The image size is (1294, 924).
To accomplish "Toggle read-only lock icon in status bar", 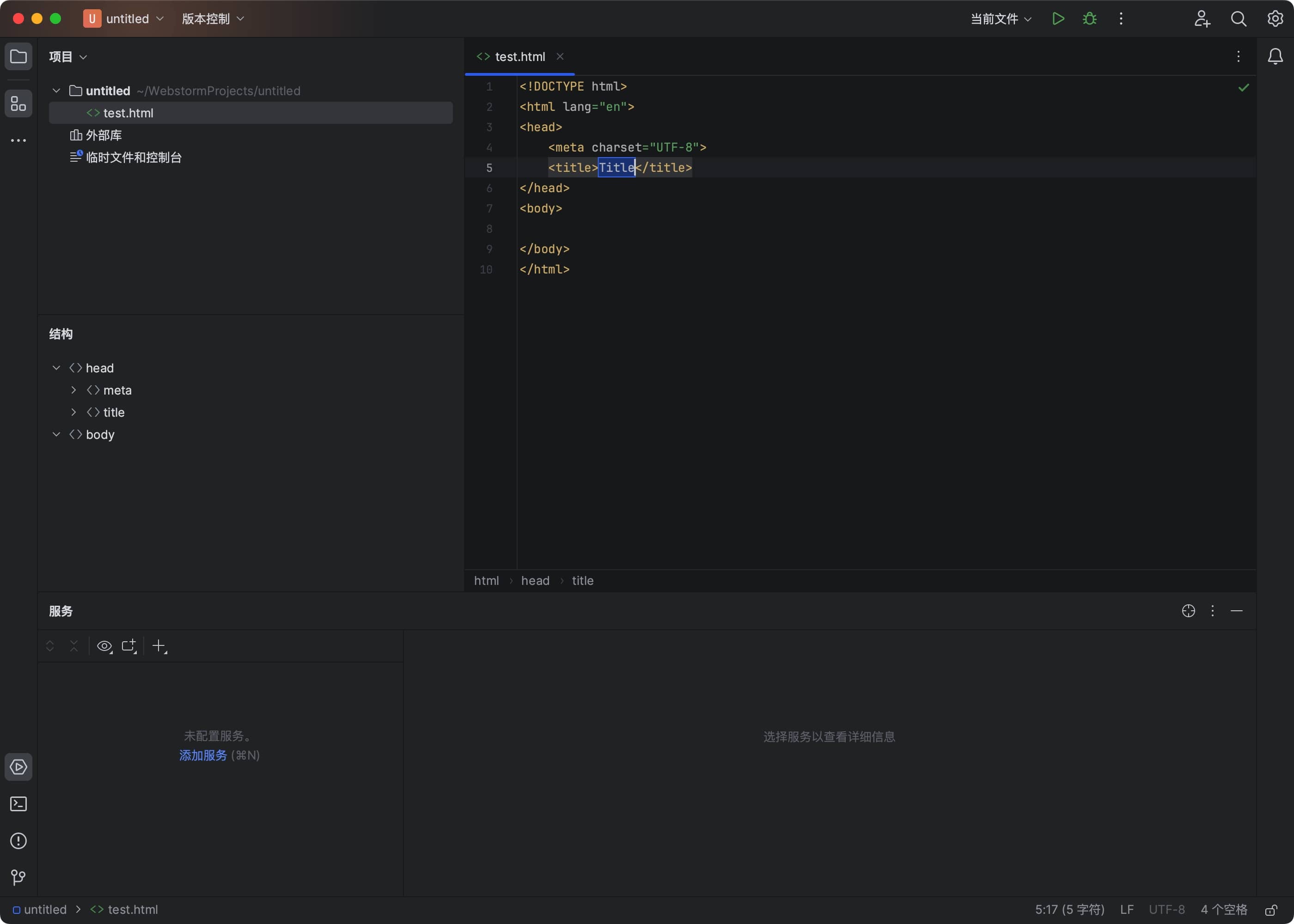I will click(x=1271, y=910).
